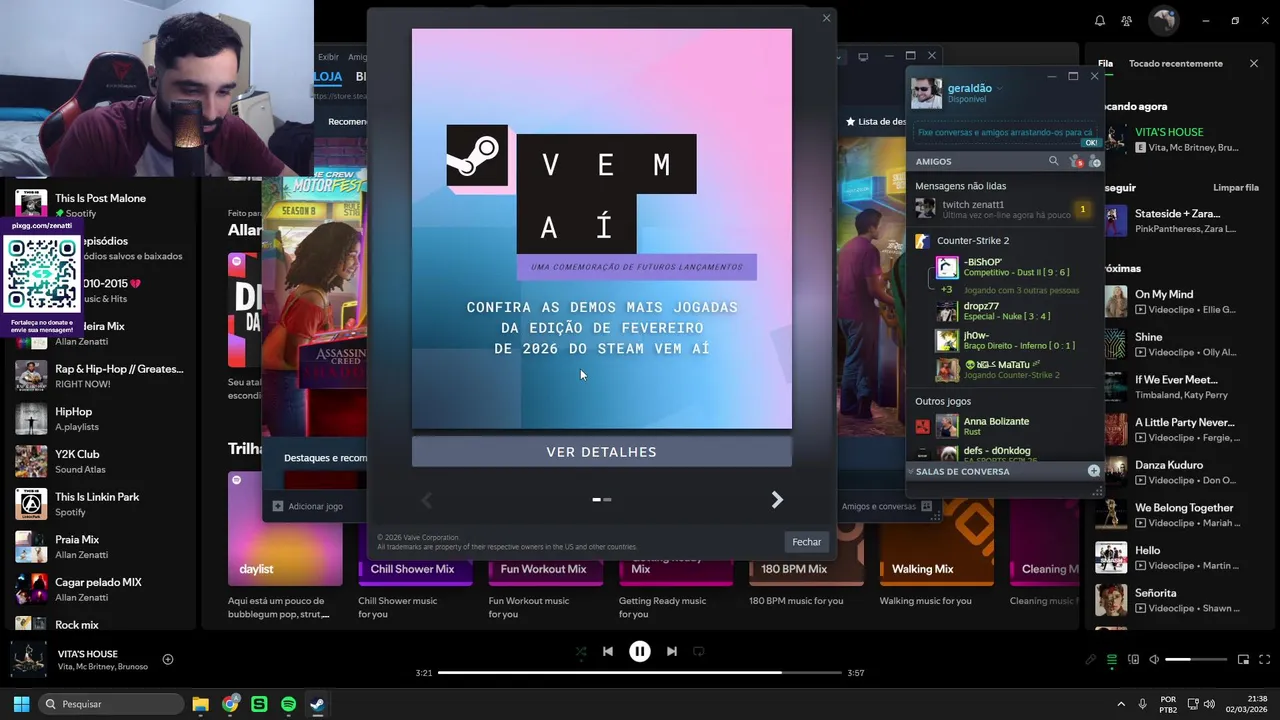
Task: Click the Steam Vem Aí banner image
Action: [x=602, y=228]
